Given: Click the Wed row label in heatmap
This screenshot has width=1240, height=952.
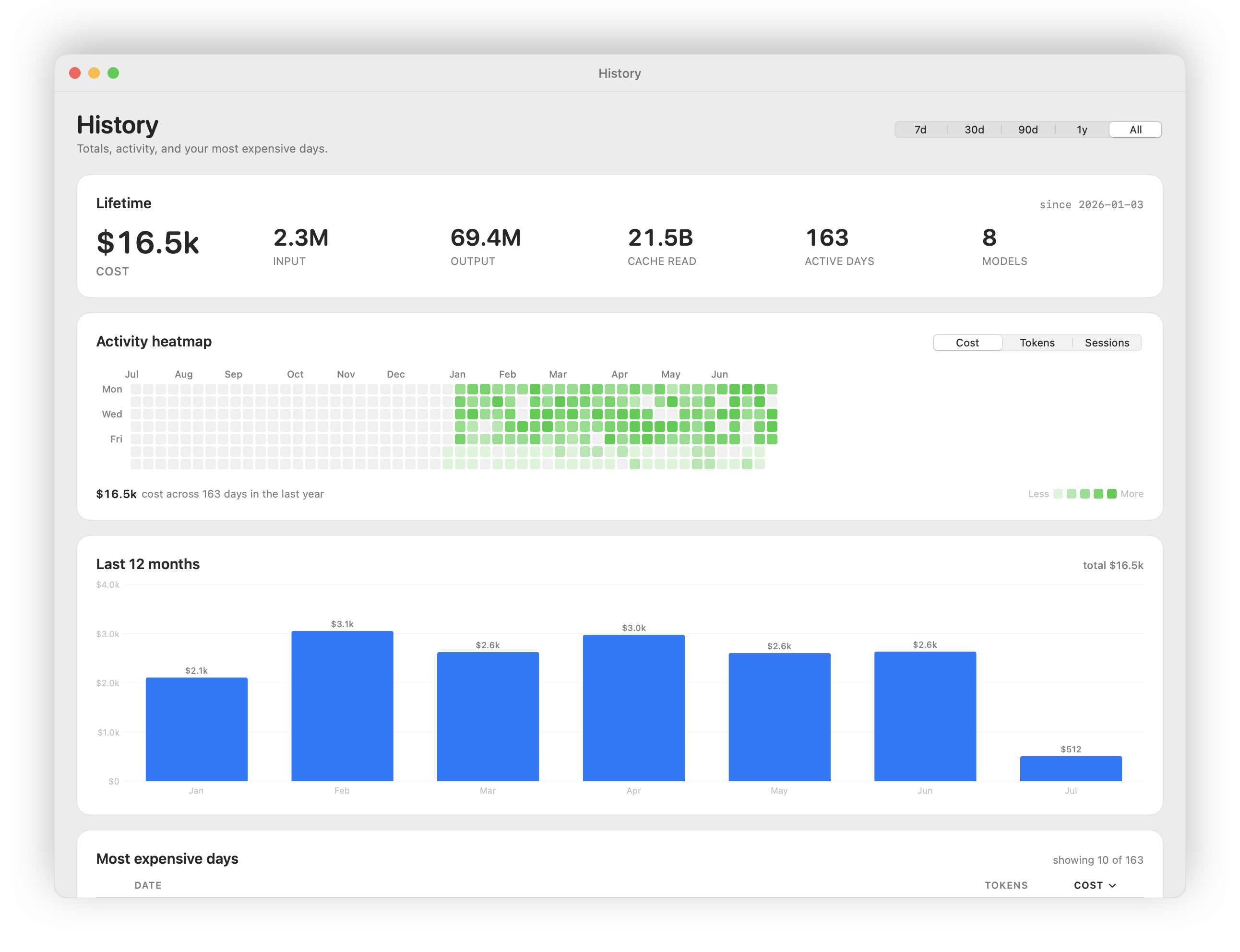Looking at the screenshot, I should 112,414.
